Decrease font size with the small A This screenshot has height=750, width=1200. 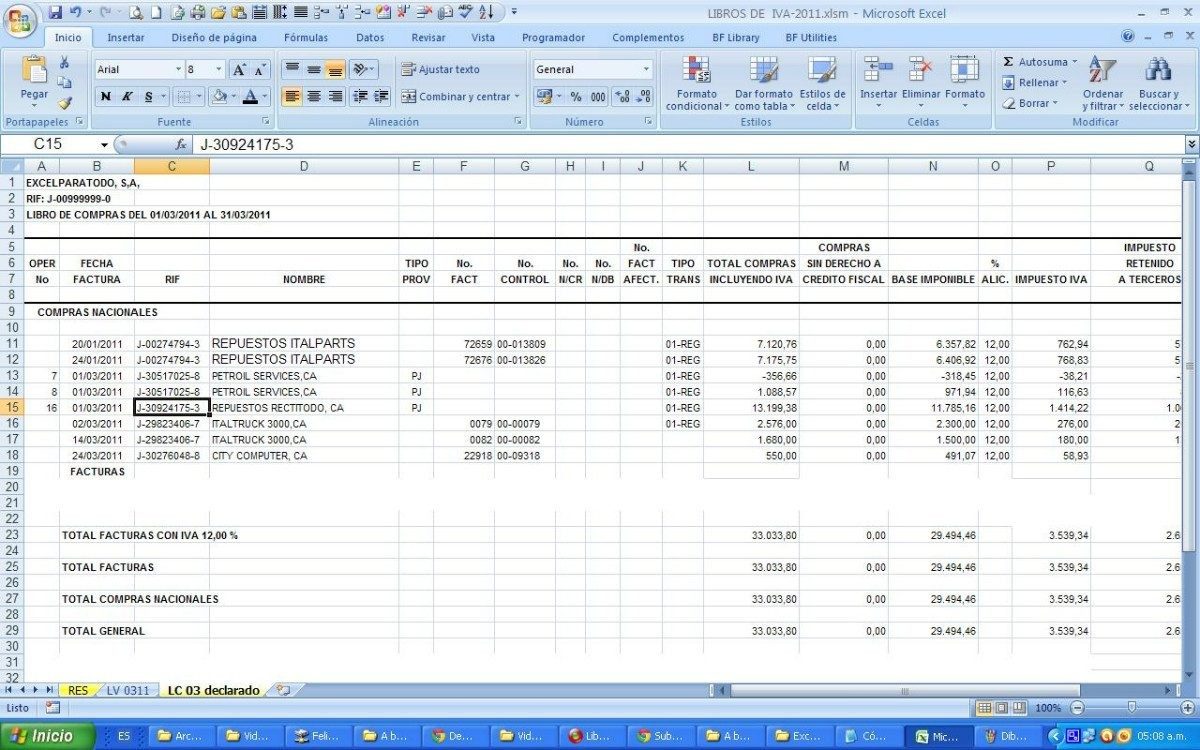260,70
